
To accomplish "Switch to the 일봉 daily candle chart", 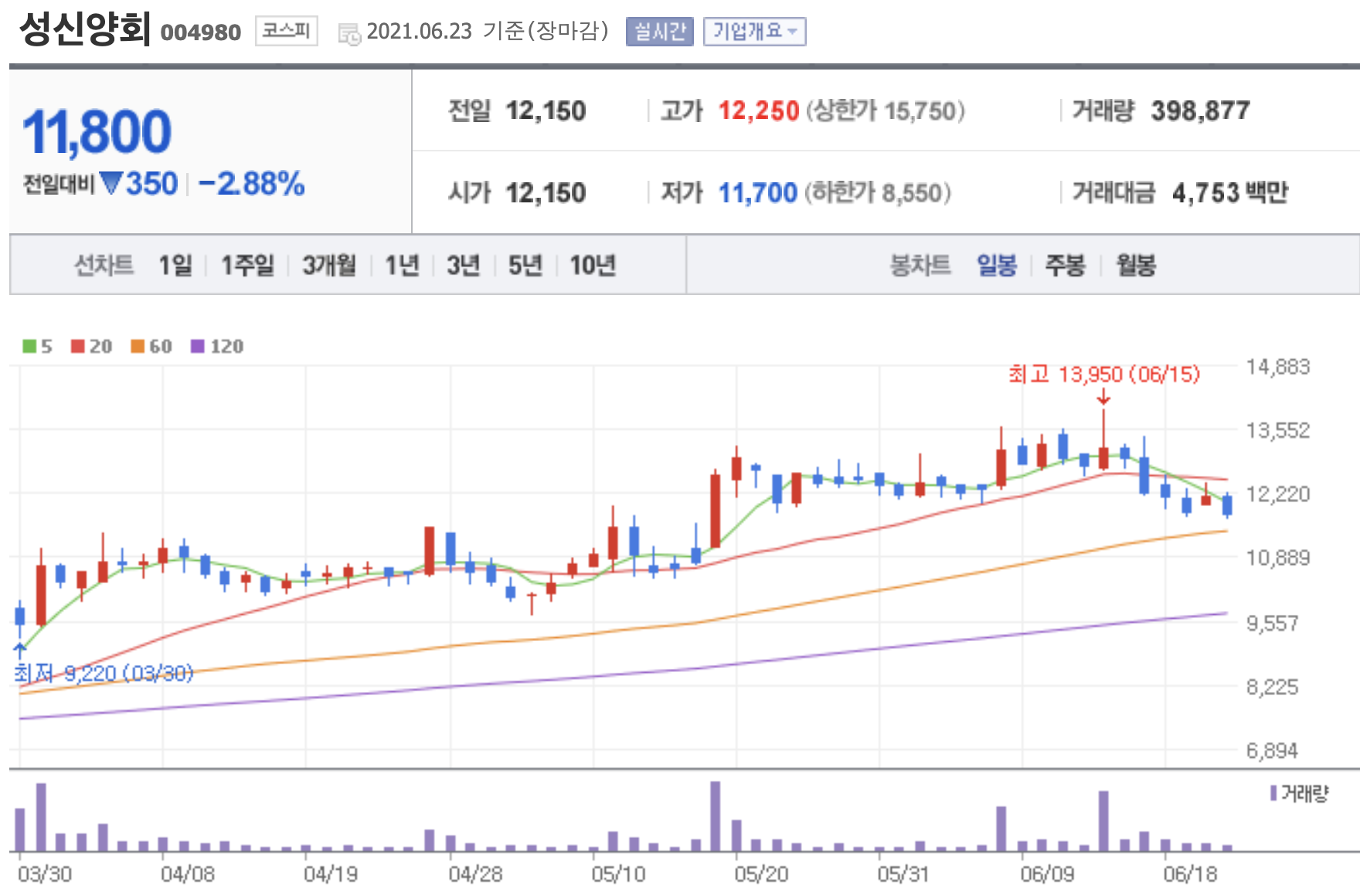I will pyautogui.click(x=997, y=265).
